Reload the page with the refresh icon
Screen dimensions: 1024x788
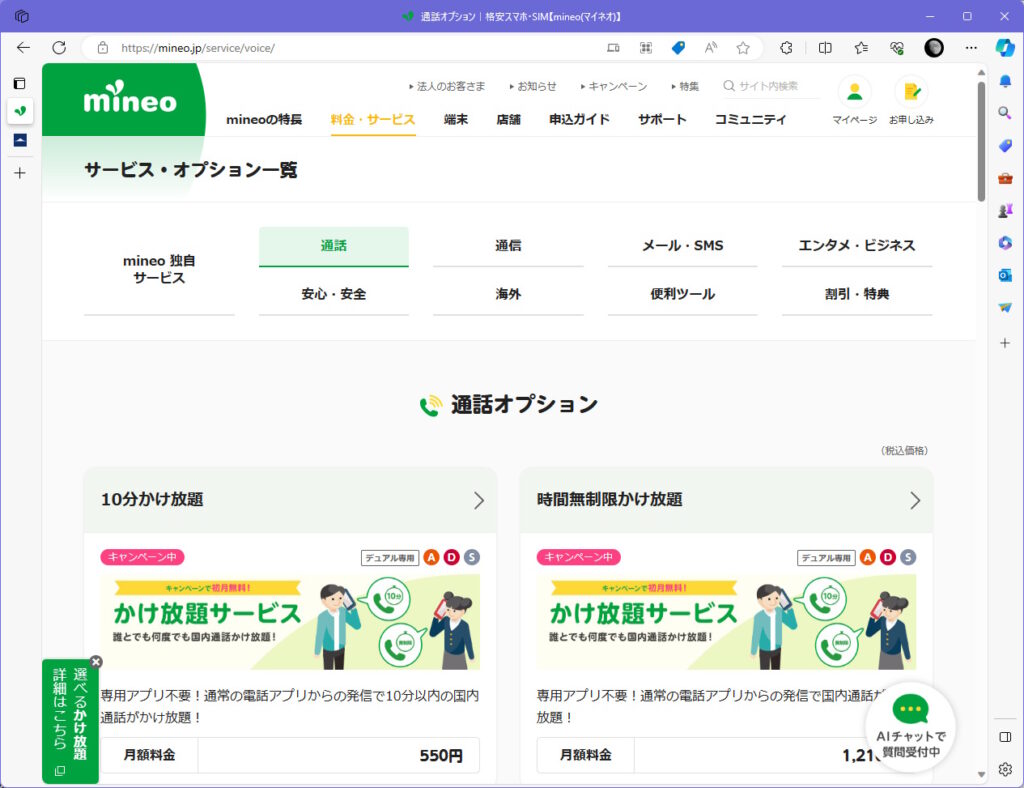59,48
